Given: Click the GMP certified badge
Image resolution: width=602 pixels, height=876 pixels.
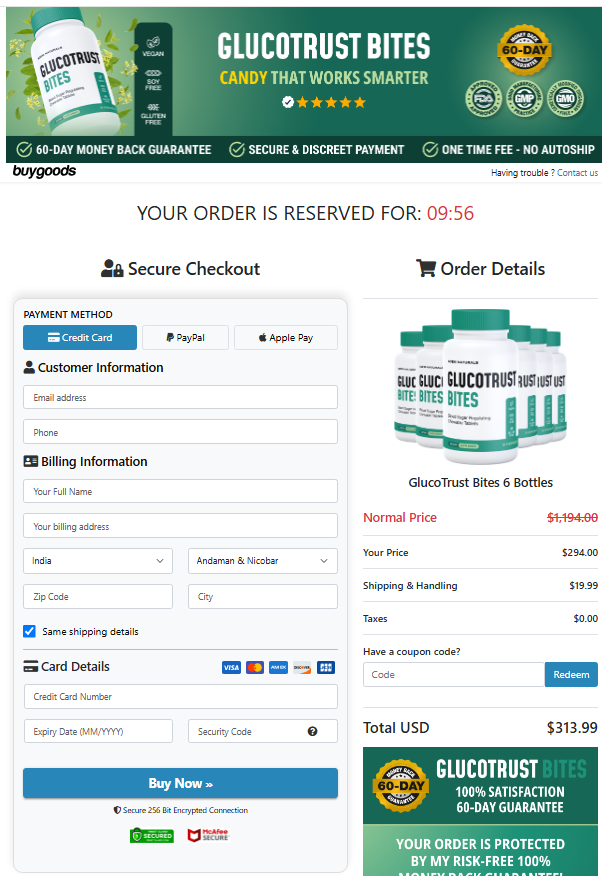Looking at the screenshot, I should click(x=524, y=98).
